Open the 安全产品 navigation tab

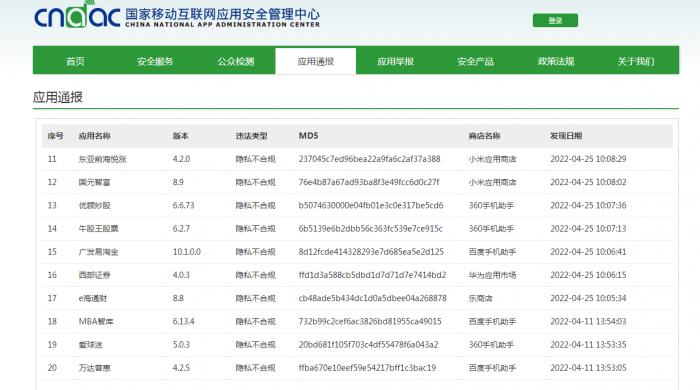pyautogui.click(x=475, y=62)
